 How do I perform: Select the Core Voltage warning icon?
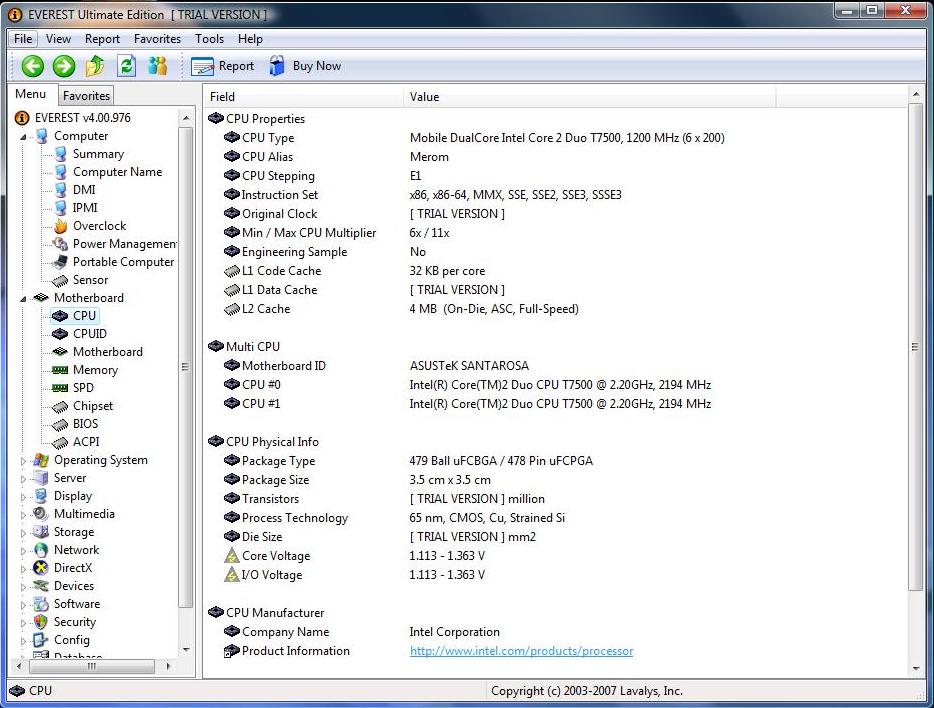[232, 556]
